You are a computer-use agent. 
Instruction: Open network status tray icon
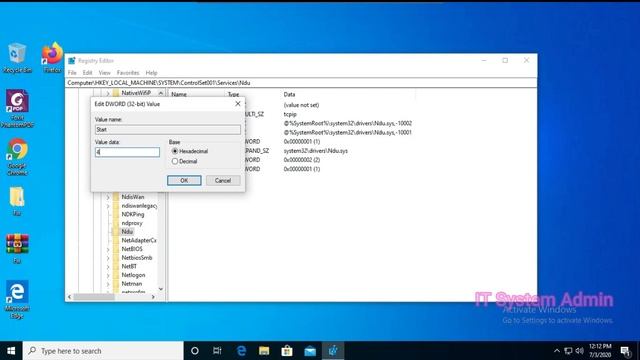(x=568, y=351)
